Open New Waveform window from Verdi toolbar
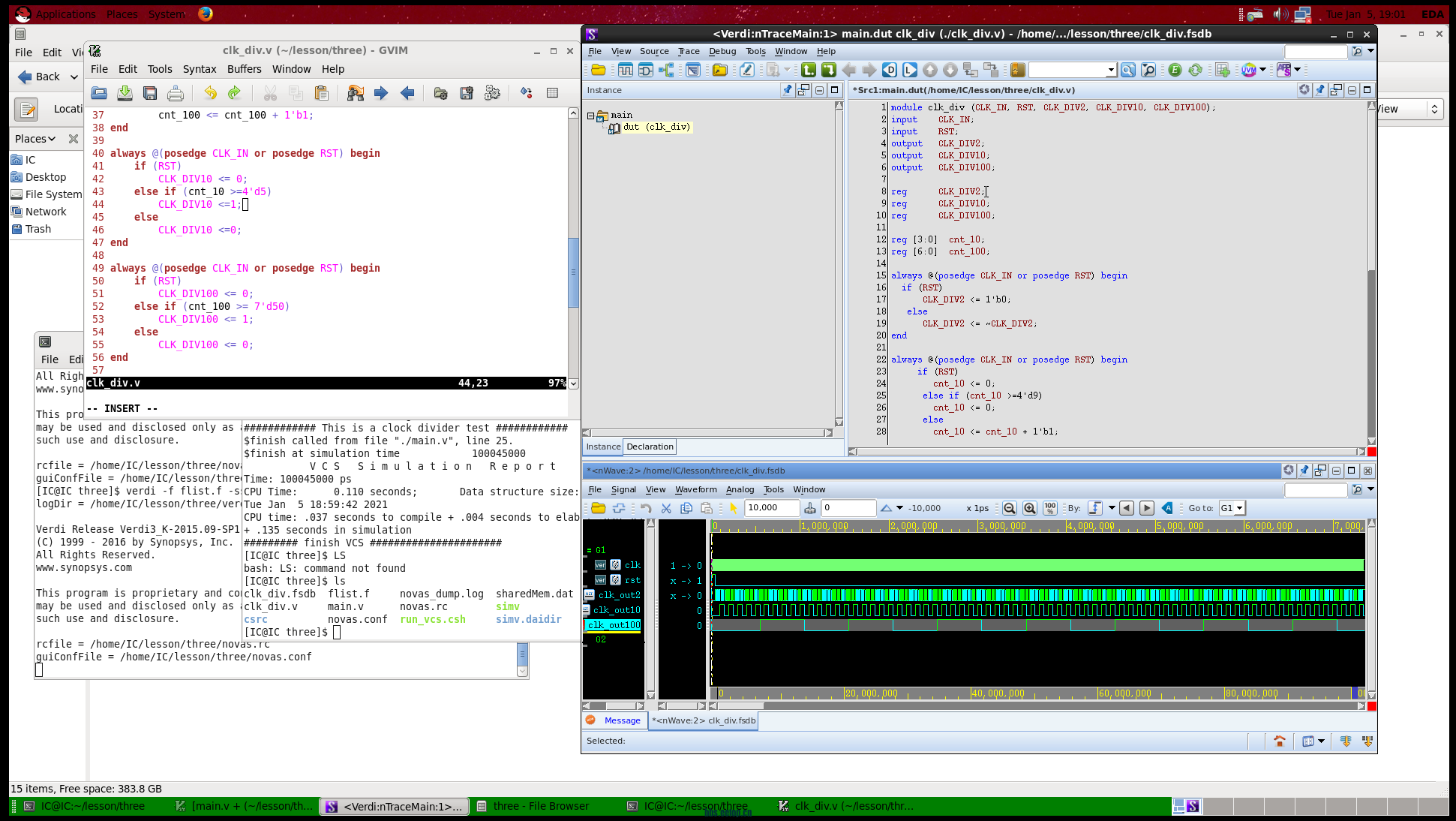 [x=625, y=70]
